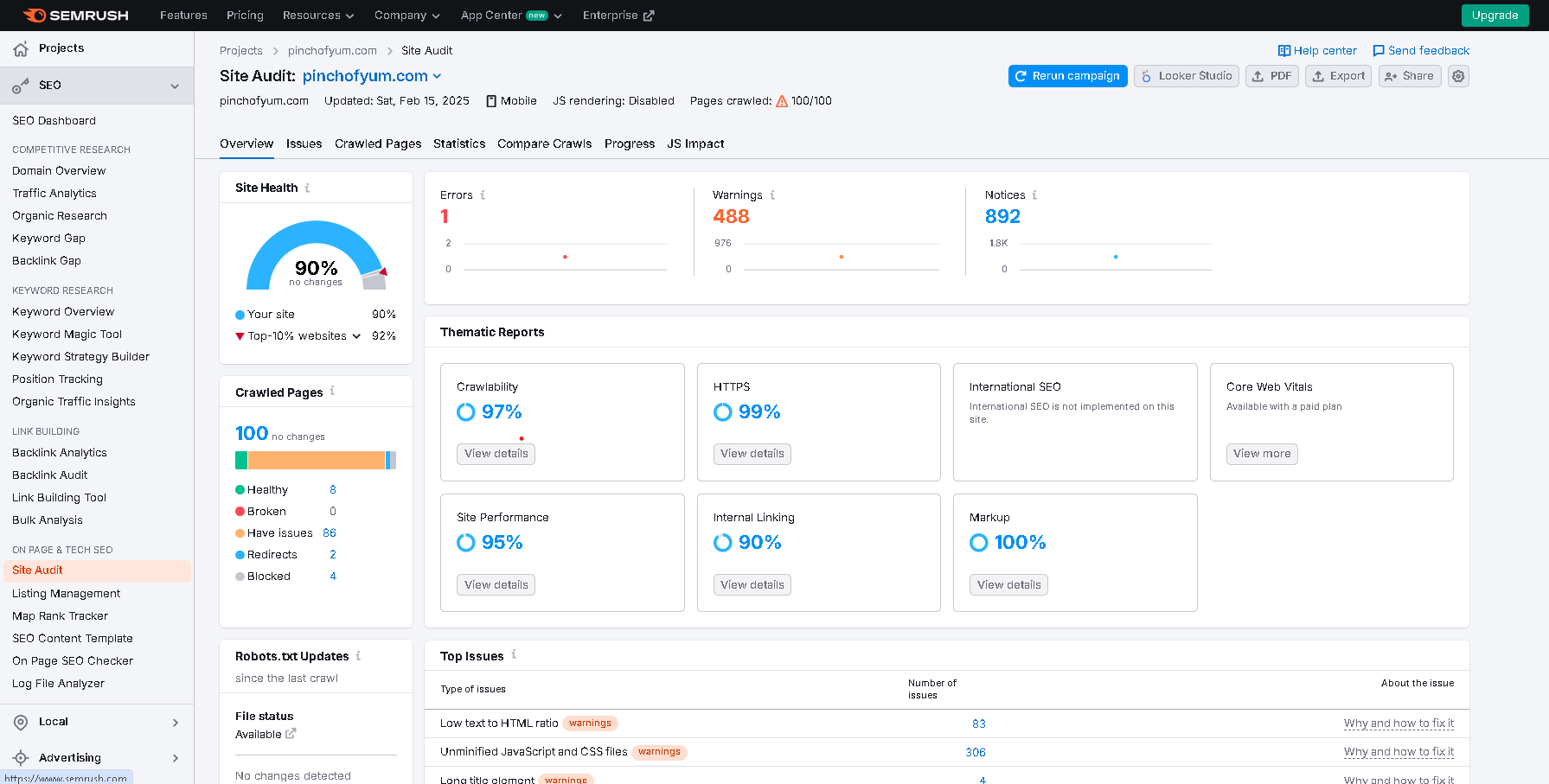Click the Markup 100% ring icon
1549x784 pixels.
[979, 543]
